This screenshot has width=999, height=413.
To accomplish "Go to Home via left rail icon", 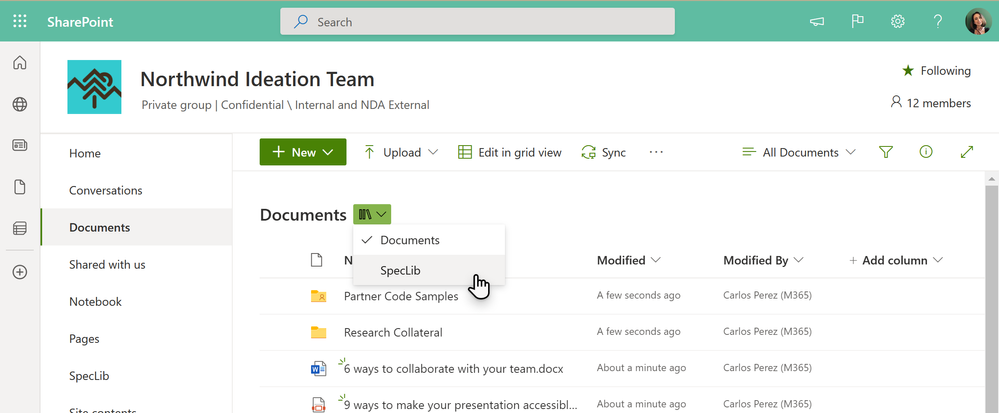I will pyautogui.click(x=20, y=62).
